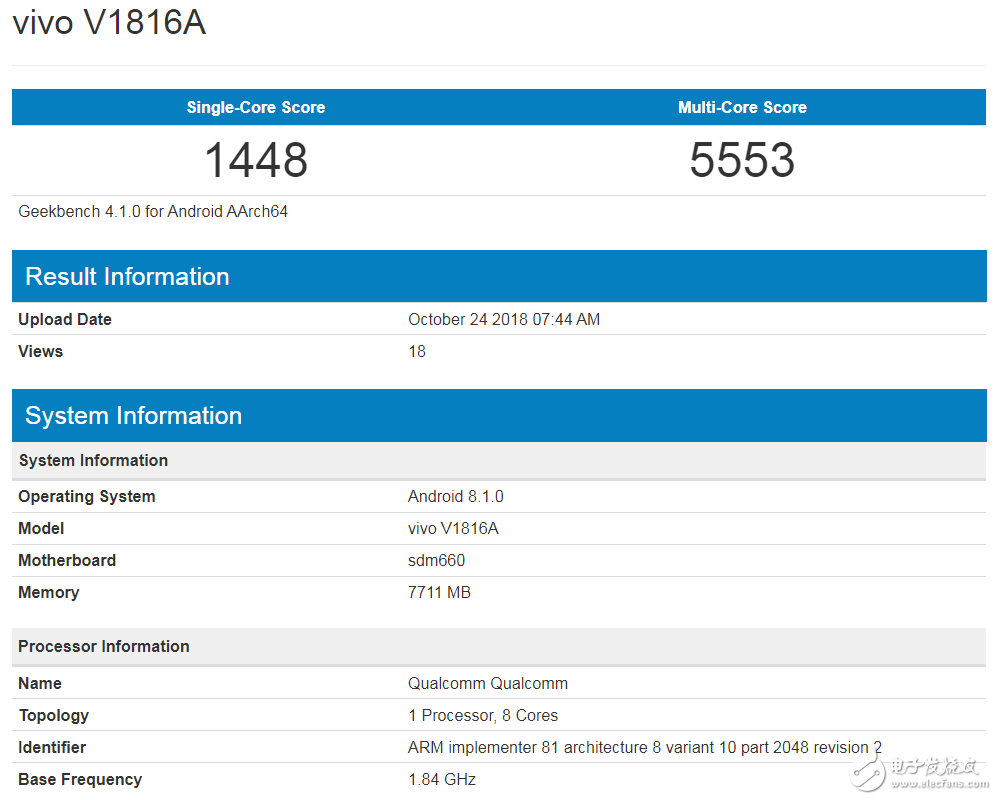
Task: Click the Android 8.1.0 operating system value
Action: [x=456, y=496]
